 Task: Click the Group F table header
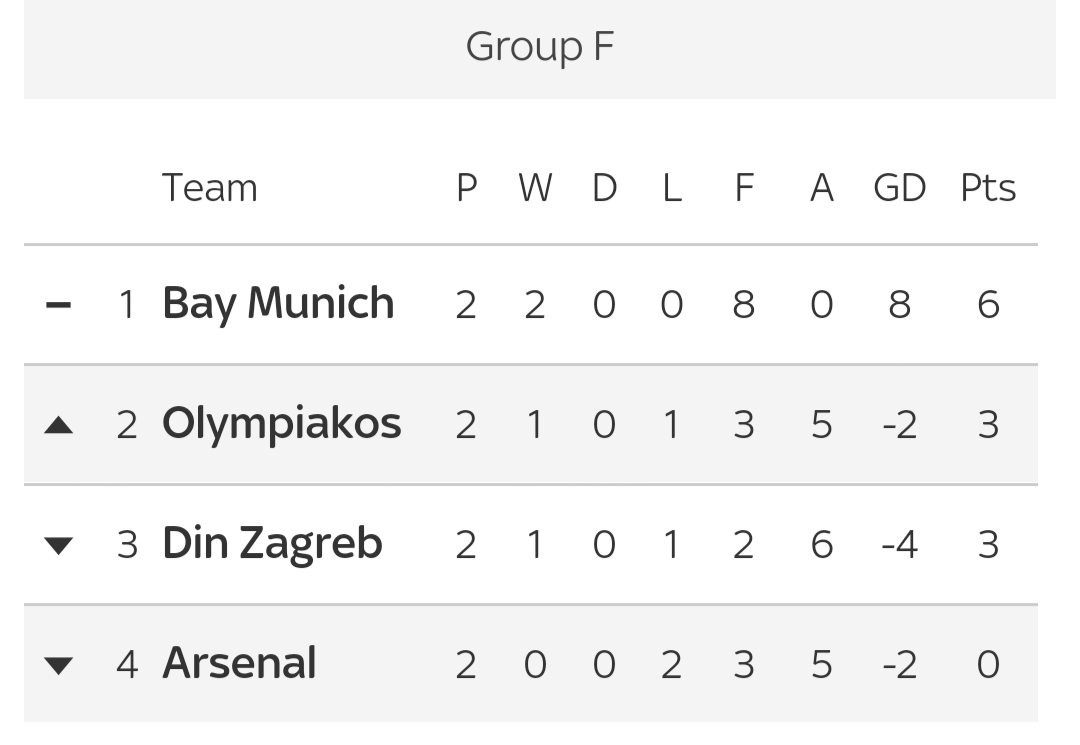539,47
